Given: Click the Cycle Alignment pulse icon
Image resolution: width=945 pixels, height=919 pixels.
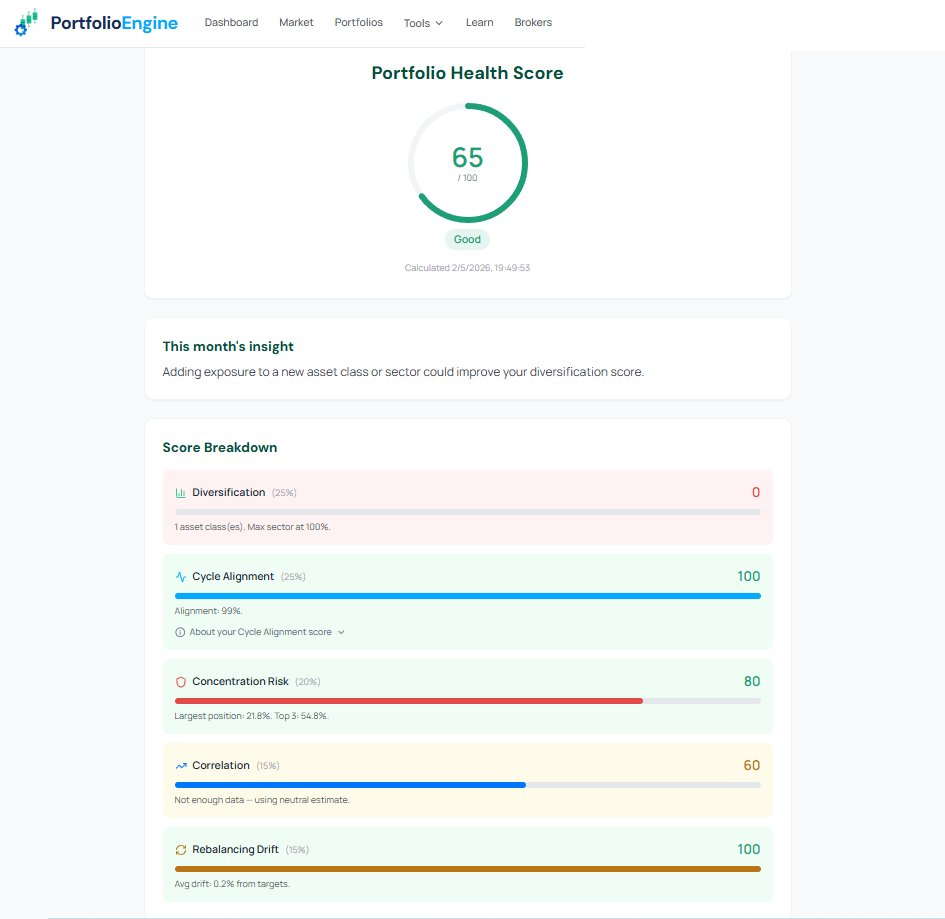Looking at the screenshot, I should (x=180, y=577).
